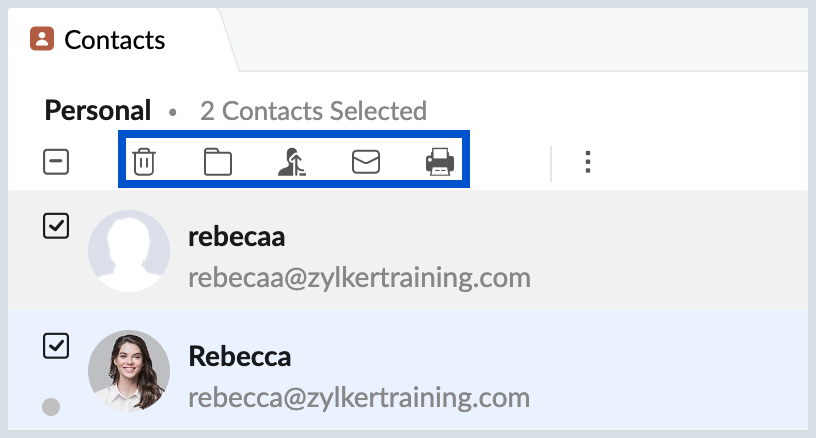
Task: Click Rebecca's profile photo thumbnail
Action: click(129, 371)
